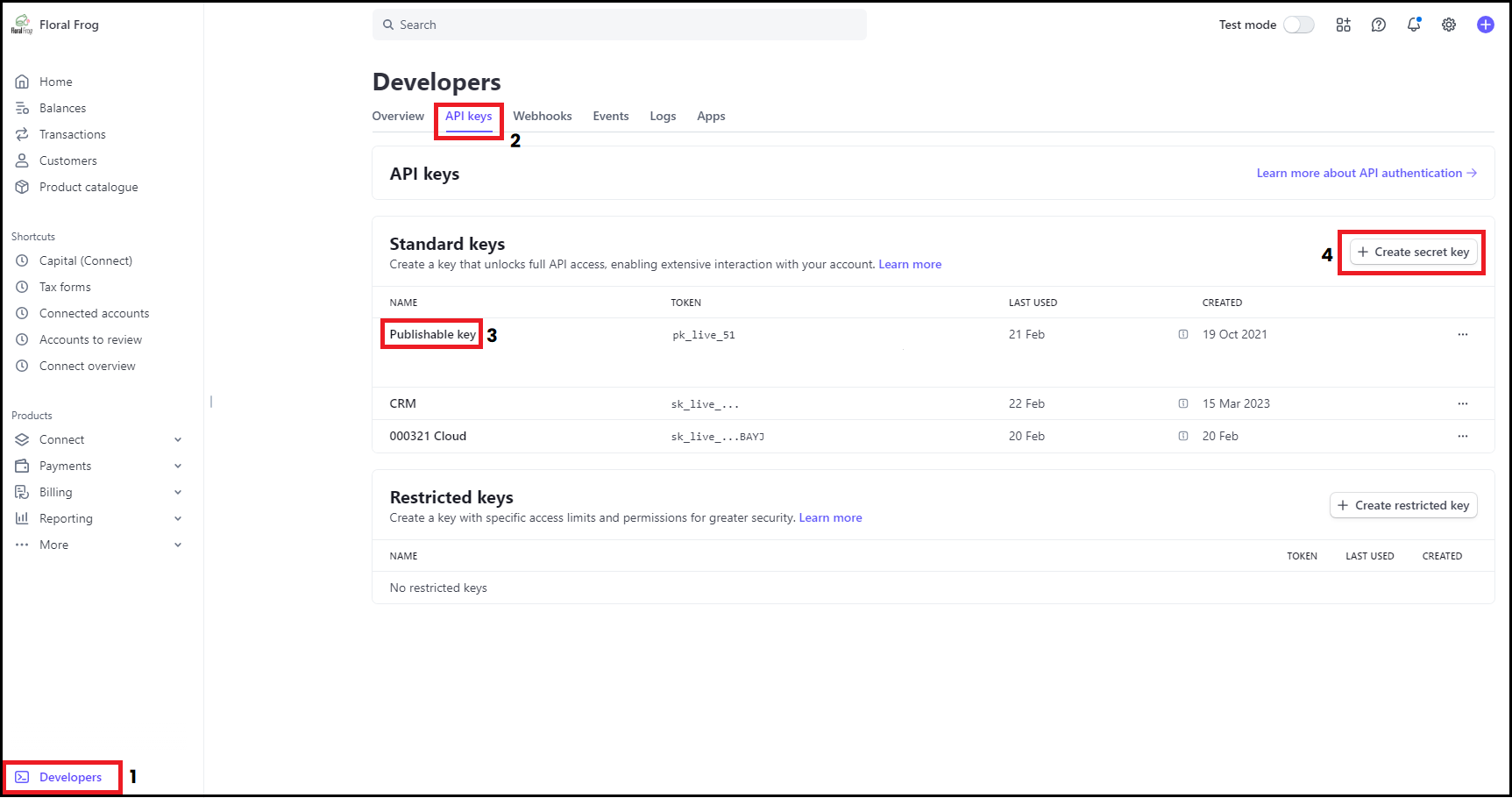Open Developers in the sidebar
1512x798 pixels.
pos(70,777)
